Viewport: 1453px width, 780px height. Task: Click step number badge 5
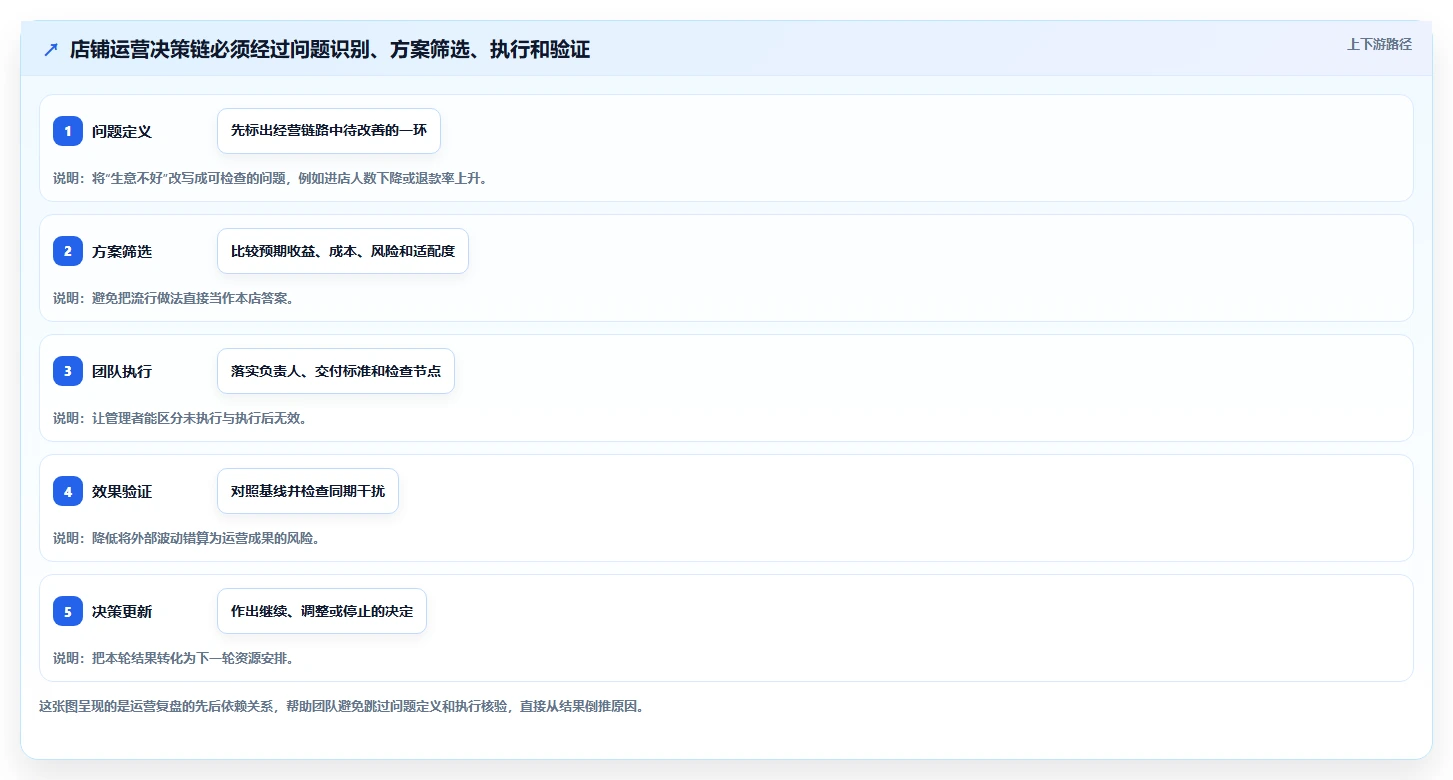click(x=68, y=611)
